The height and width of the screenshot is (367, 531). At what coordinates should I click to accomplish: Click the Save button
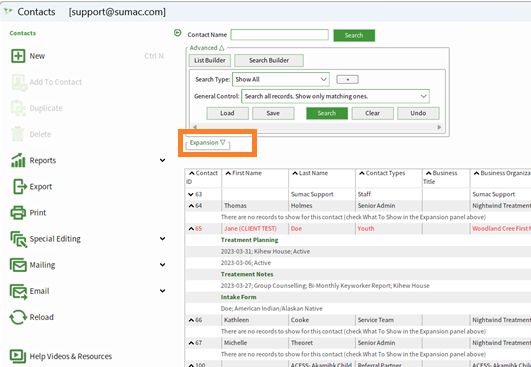pos(273,113)
